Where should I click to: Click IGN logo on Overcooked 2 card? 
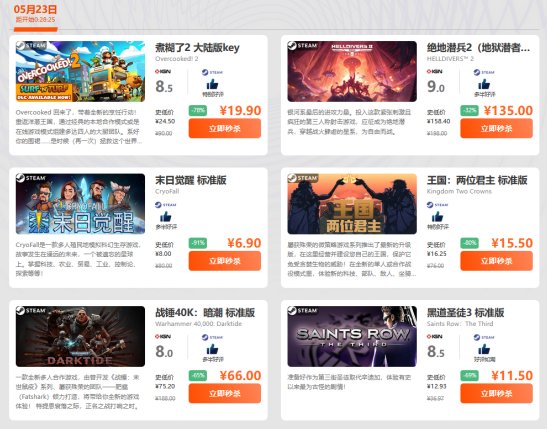[163, 72]
